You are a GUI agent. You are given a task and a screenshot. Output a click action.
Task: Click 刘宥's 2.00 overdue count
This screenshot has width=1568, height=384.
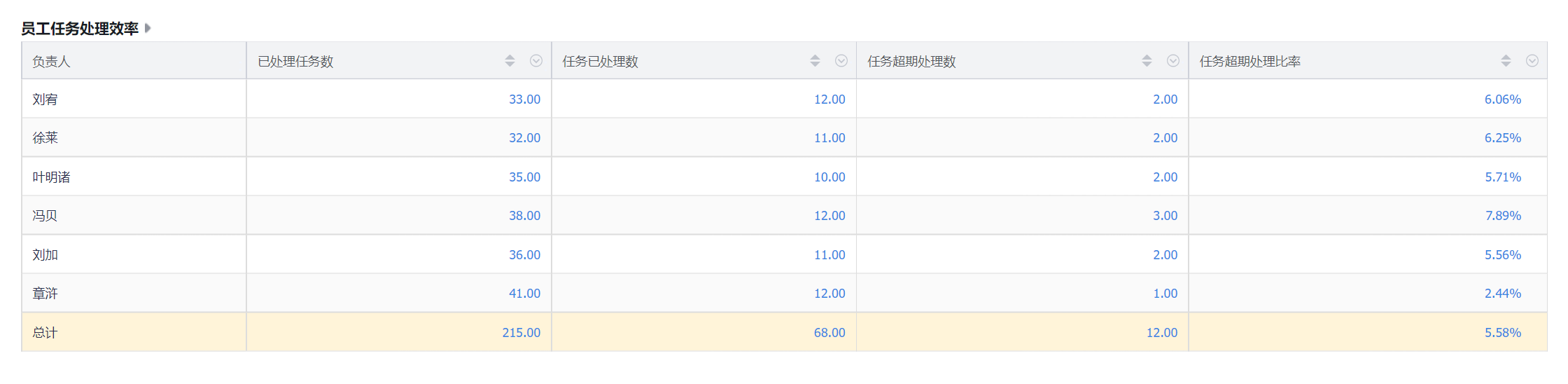[1165, 100]
